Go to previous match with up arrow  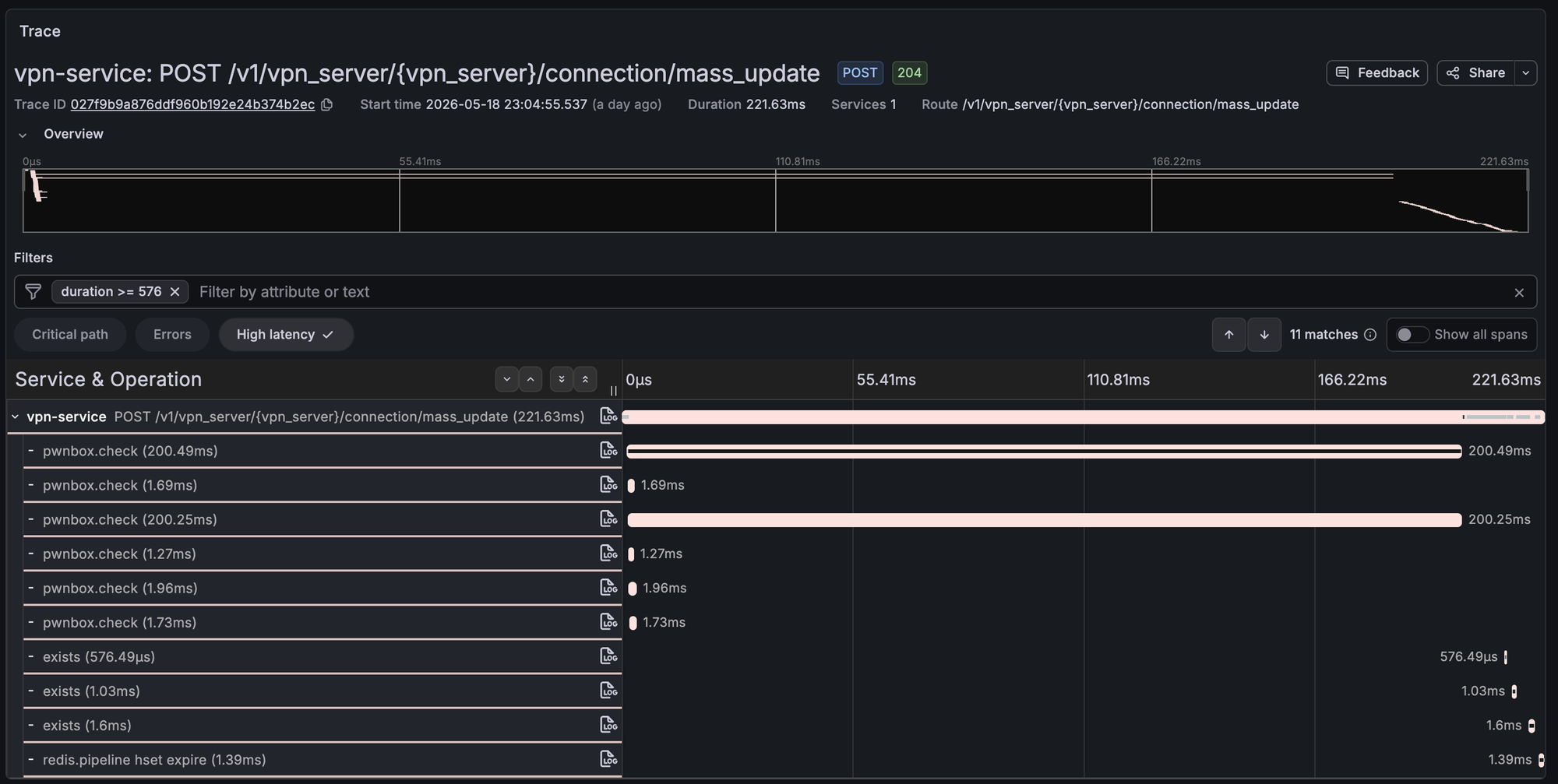pyautogui.click(x=1228, y=335)
